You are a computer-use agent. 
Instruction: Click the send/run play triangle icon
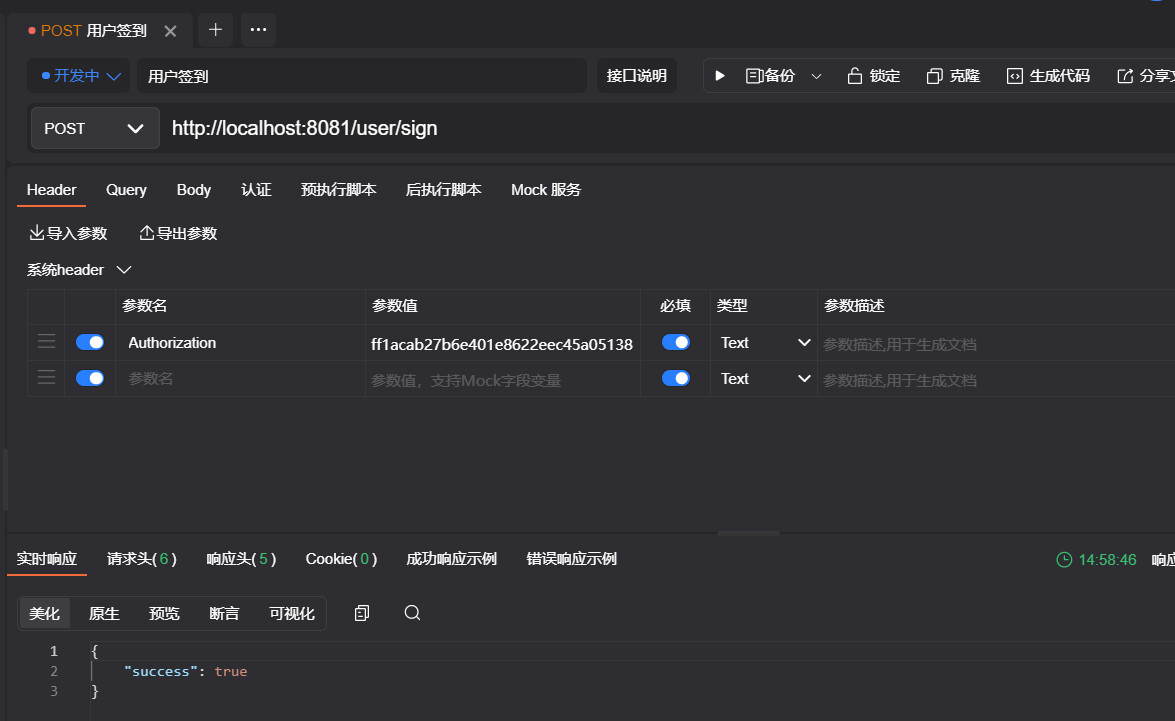pos(720,76)
